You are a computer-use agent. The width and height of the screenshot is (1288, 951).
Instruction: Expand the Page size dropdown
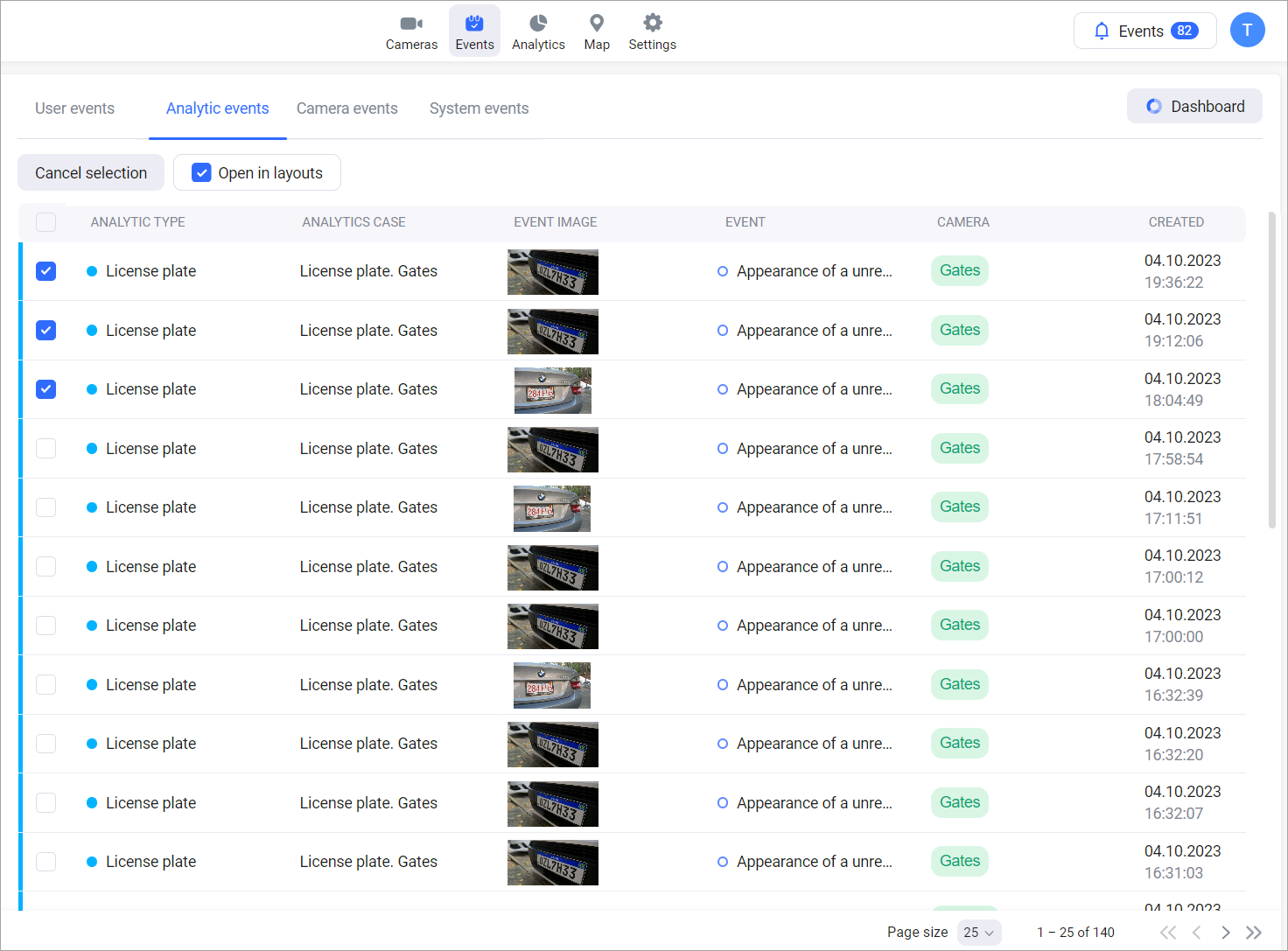tap(979, 933)
